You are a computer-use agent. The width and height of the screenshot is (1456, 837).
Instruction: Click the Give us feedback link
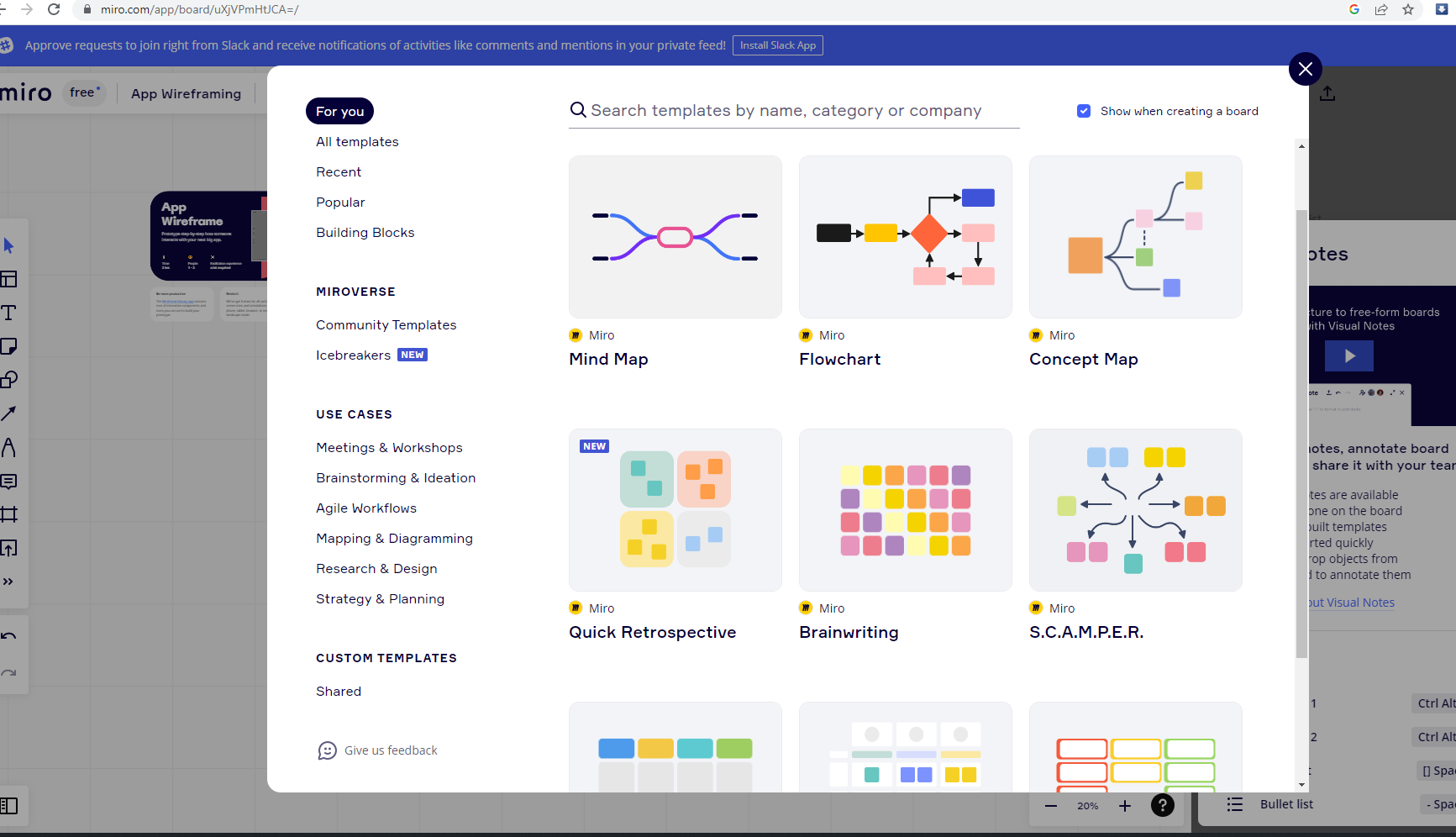coord(391,750)
